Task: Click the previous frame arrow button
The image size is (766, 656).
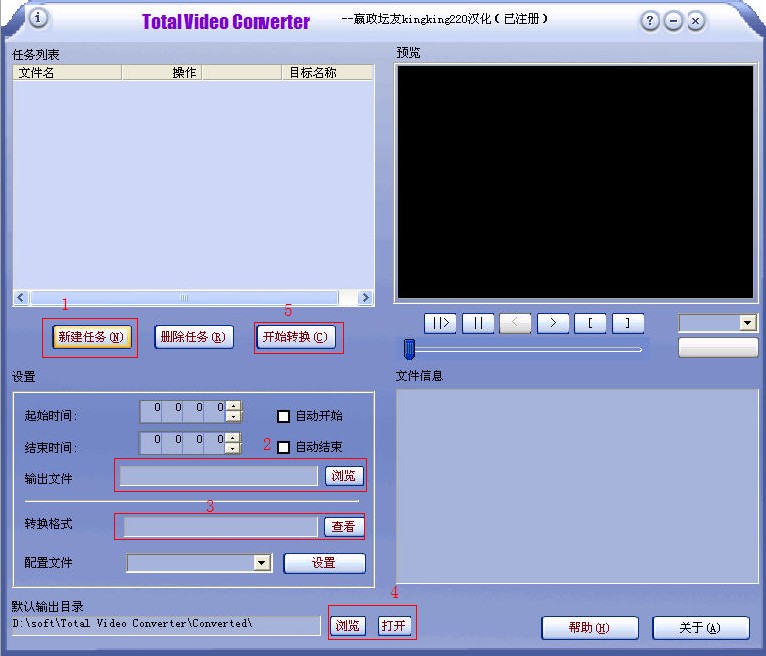Action: point(515,323)
